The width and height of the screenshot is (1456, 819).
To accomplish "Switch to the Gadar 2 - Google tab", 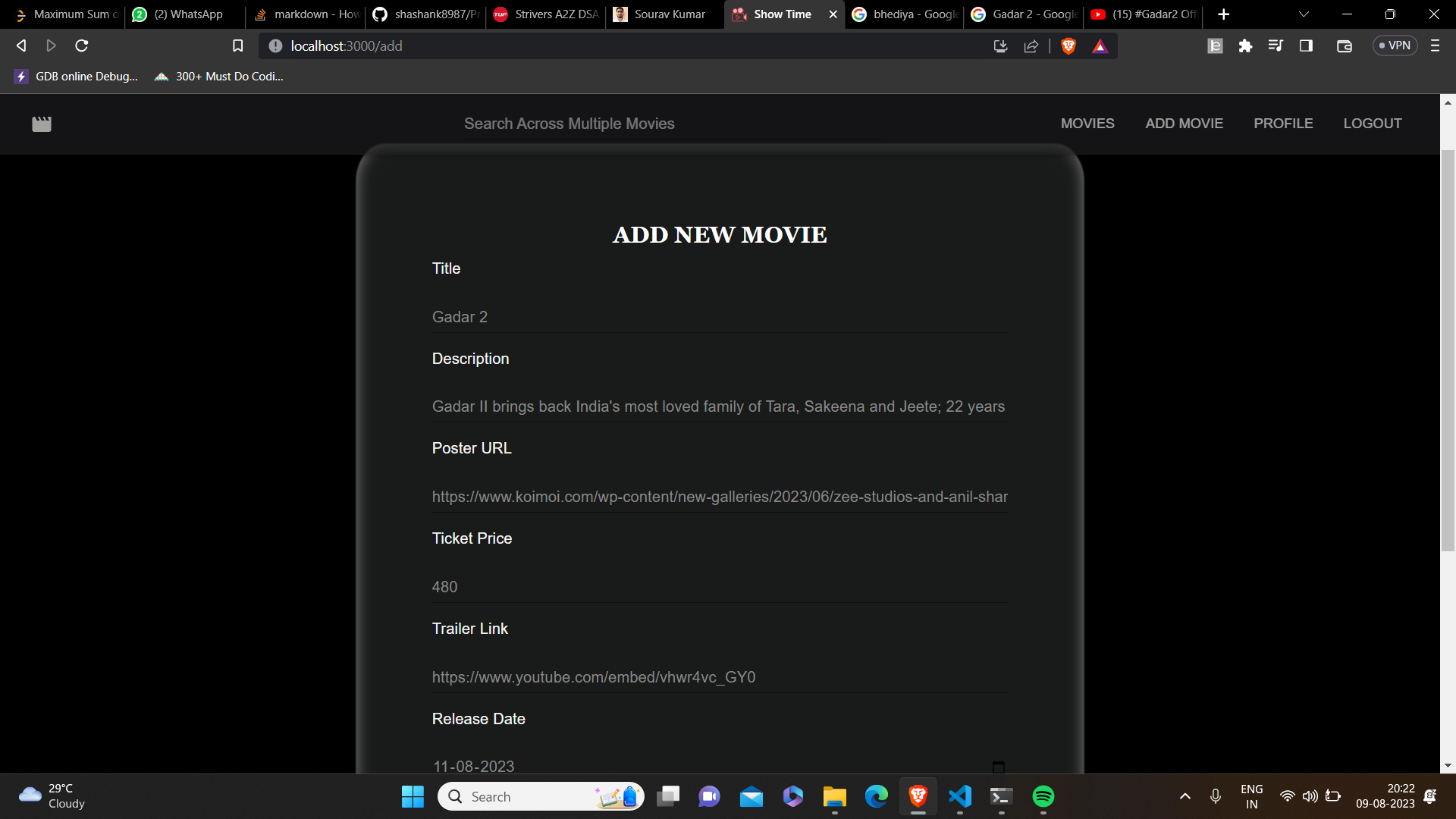I will pos(1024,14).
